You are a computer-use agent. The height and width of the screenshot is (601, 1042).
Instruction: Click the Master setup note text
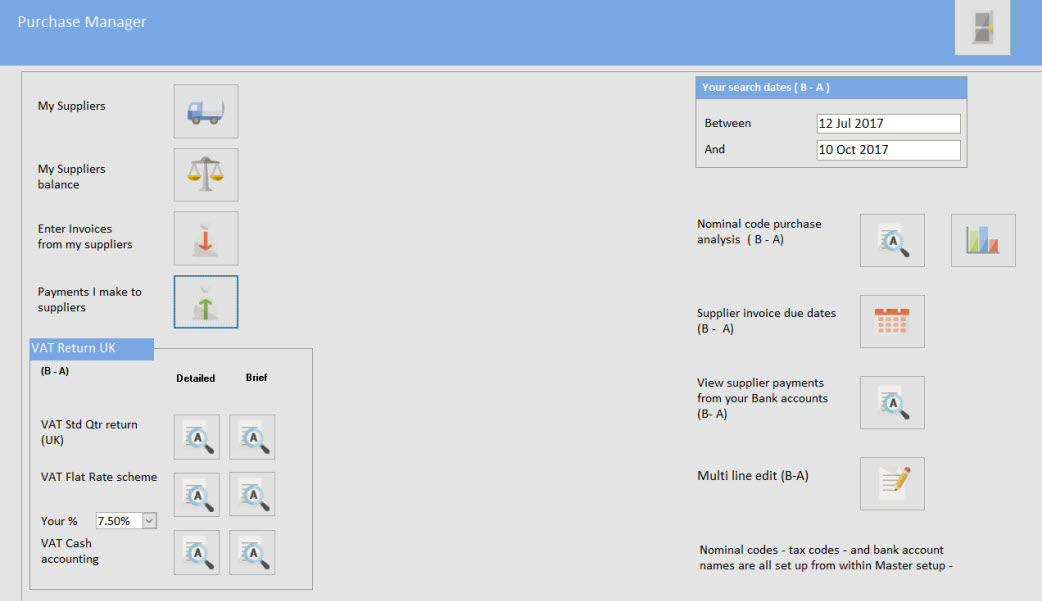point(826,558)
